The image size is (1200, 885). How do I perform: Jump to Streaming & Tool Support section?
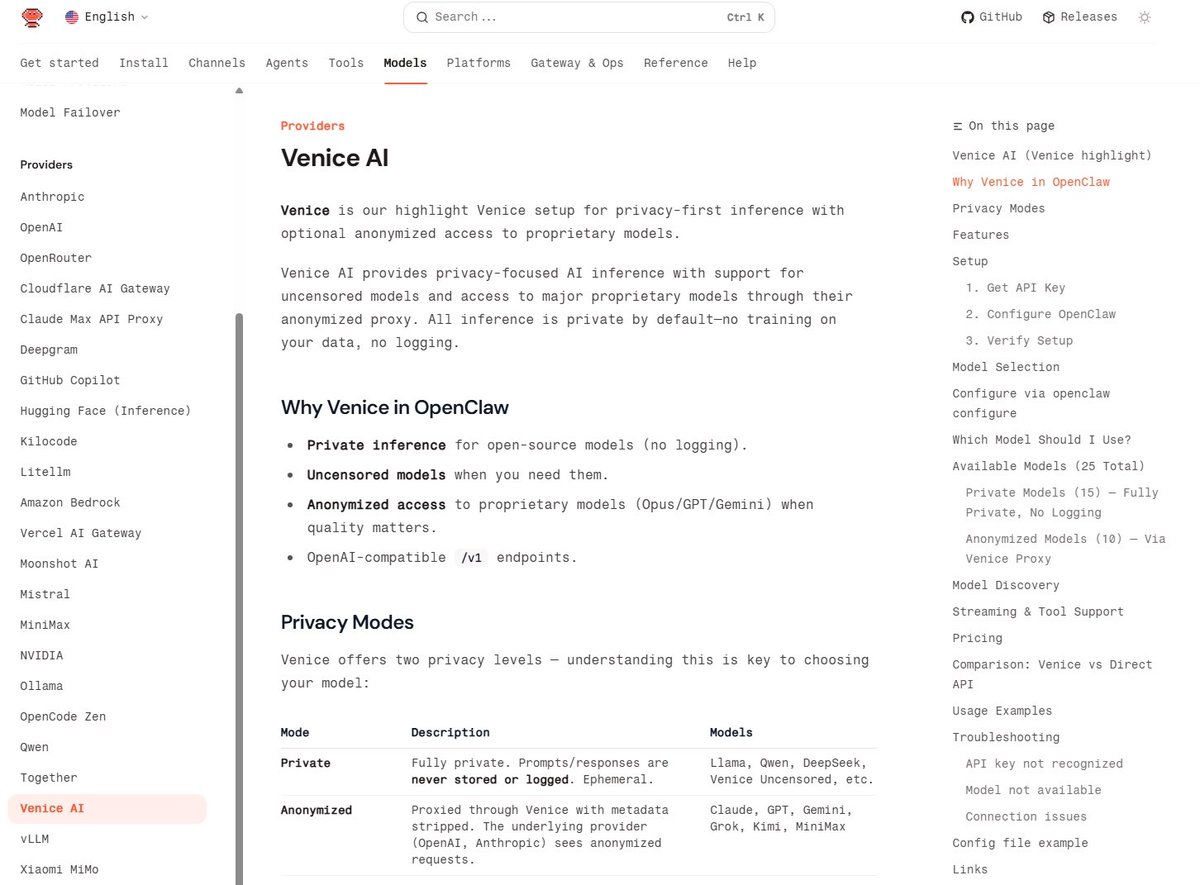click(x=1037, y=612)
